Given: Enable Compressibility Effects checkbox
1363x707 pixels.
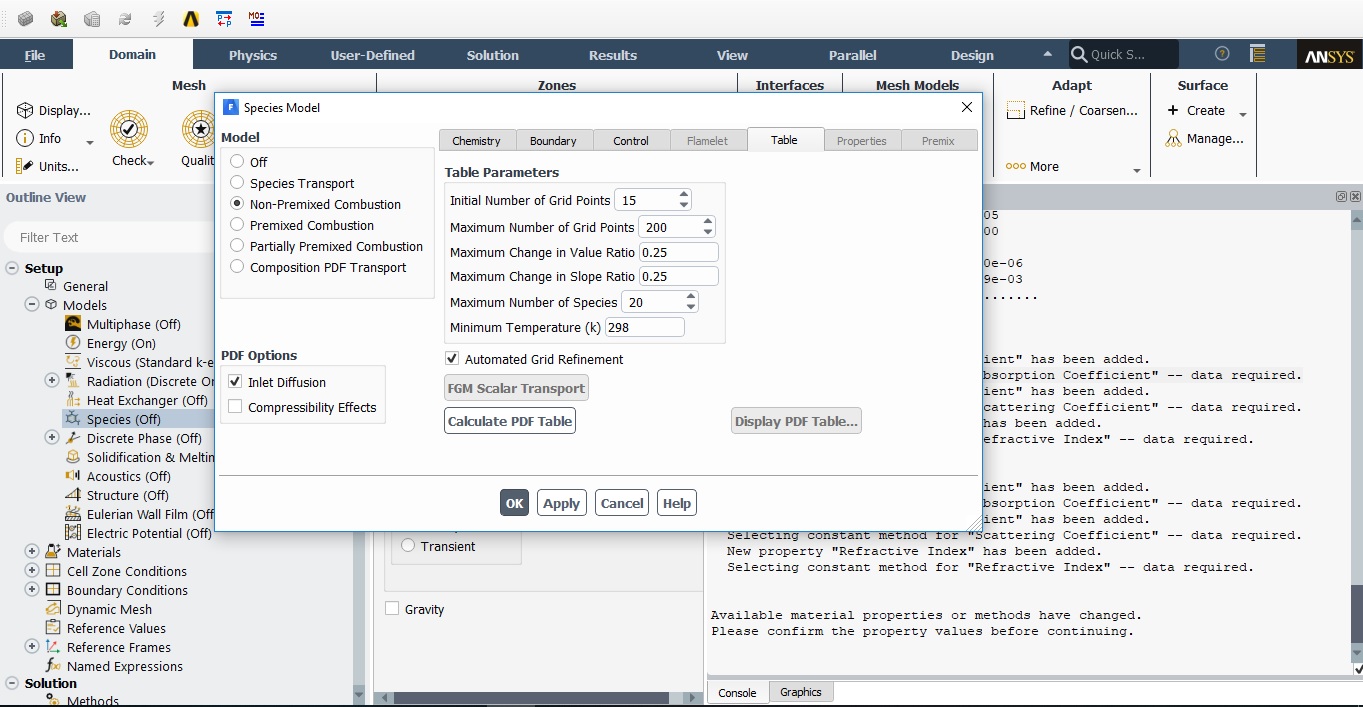Looking at the screenshot, I should coord(235,407).
